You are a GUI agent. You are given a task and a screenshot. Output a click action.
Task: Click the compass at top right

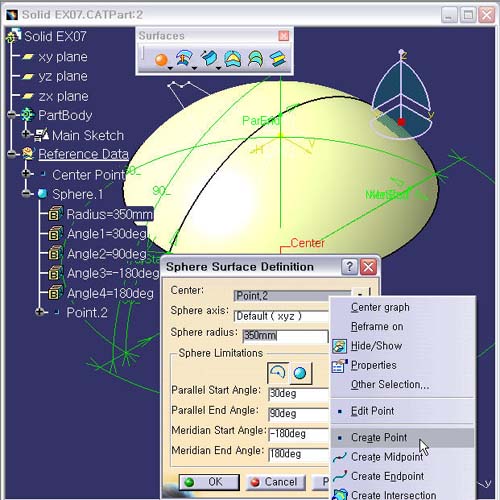[x=402, y=97]
